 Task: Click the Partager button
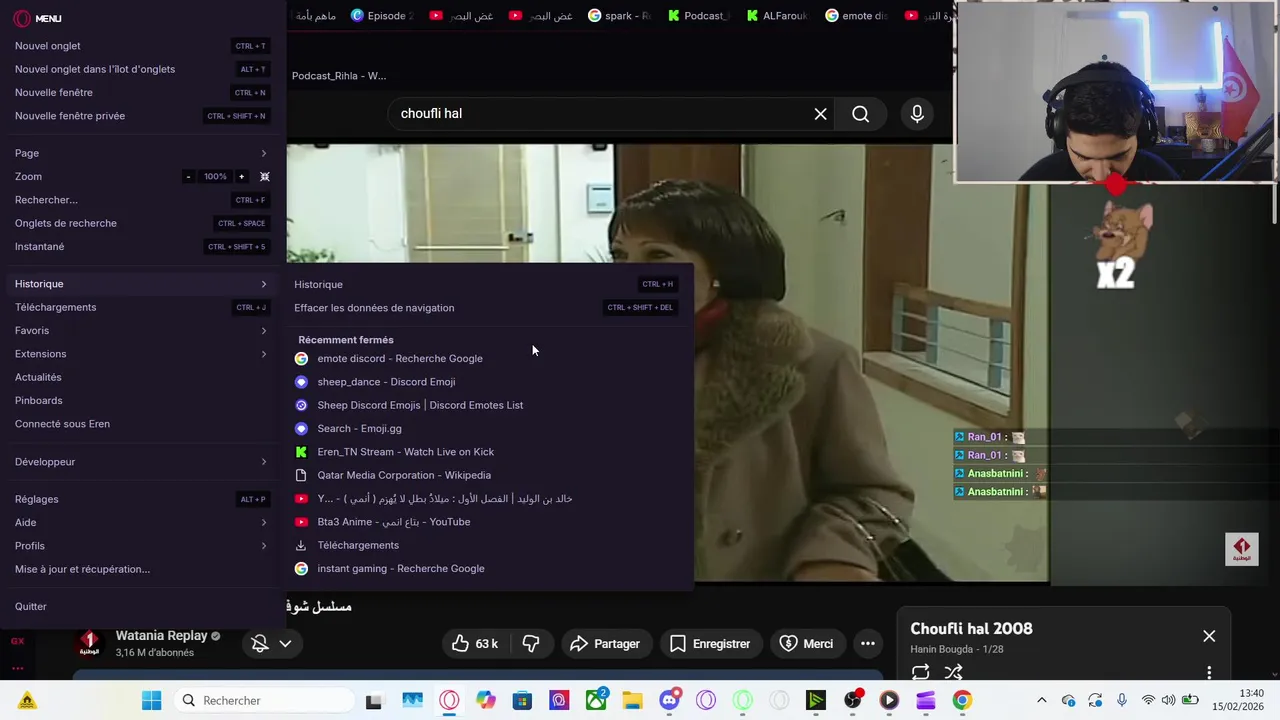[604, 644]
